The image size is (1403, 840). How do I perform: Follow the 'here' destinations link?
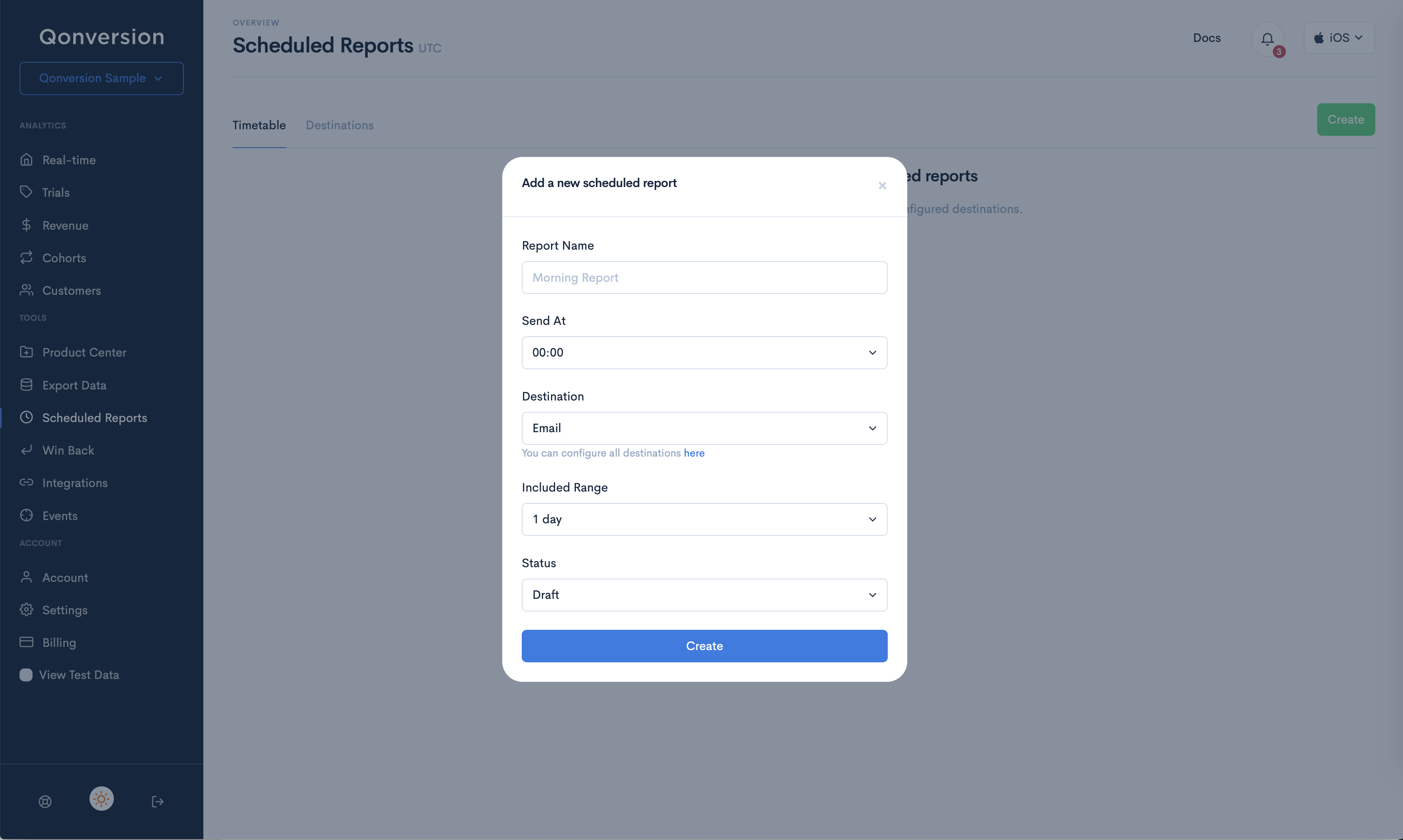tap(694, 453)
